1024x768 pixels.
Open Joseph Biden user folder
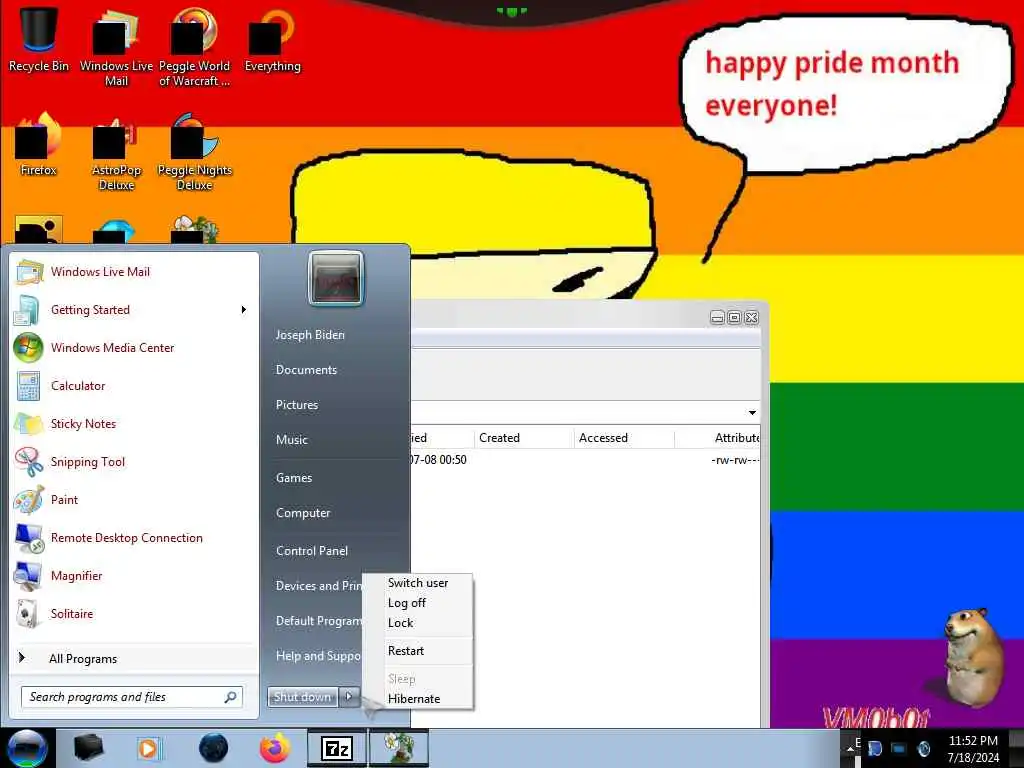[x=334, y=334]
